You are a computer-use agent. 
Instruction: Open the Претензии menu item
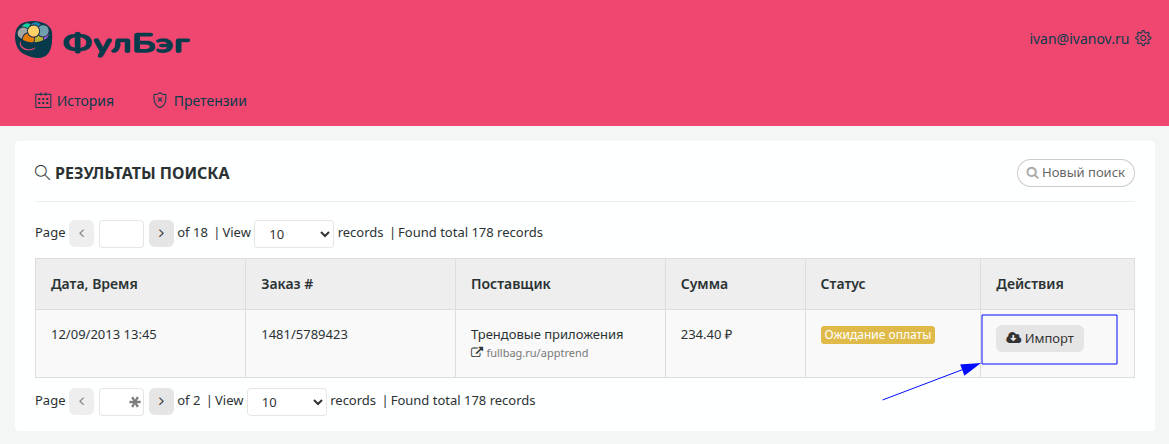210,101
